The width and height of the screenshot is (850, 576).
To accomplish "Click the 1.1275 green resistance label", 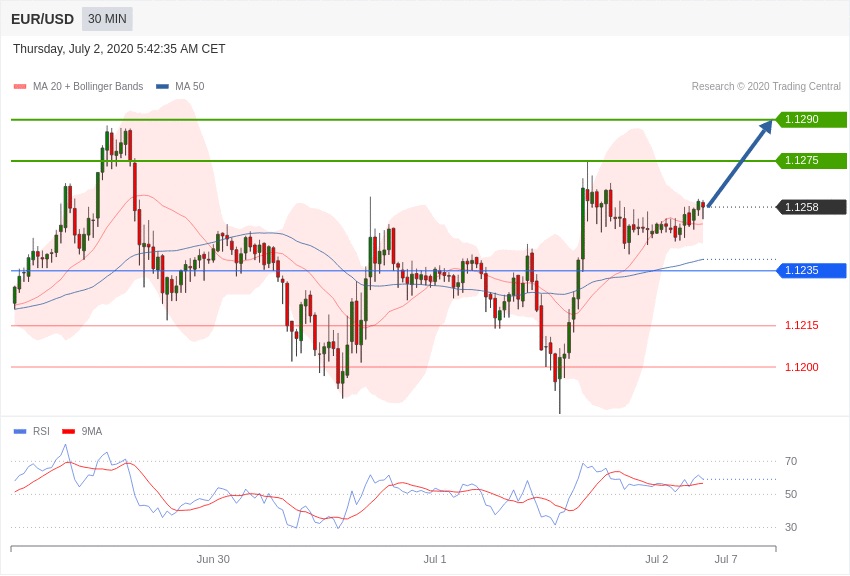I will point(811,160).
